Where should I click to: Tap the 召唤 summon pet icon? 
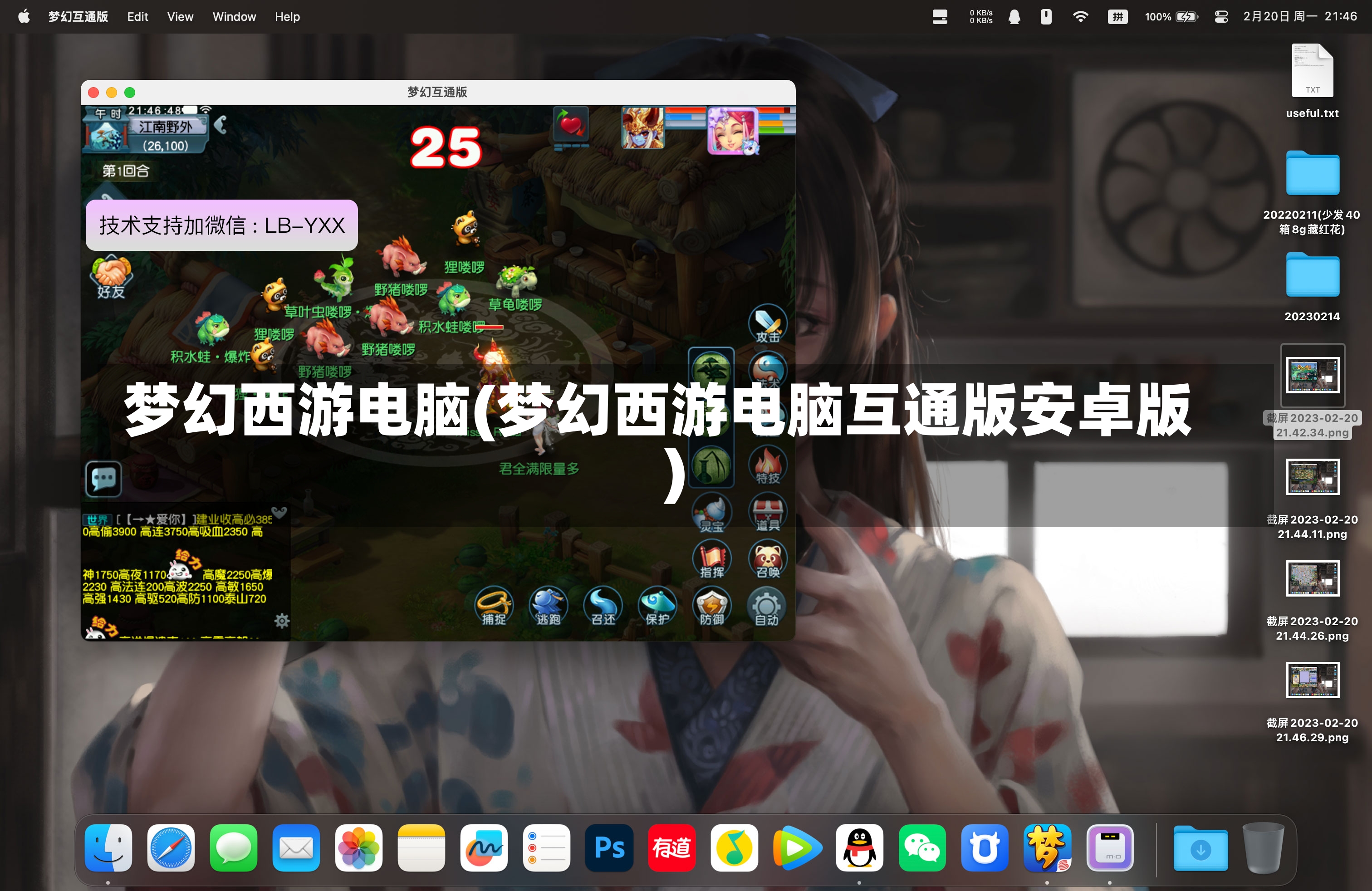click(767, 560)
